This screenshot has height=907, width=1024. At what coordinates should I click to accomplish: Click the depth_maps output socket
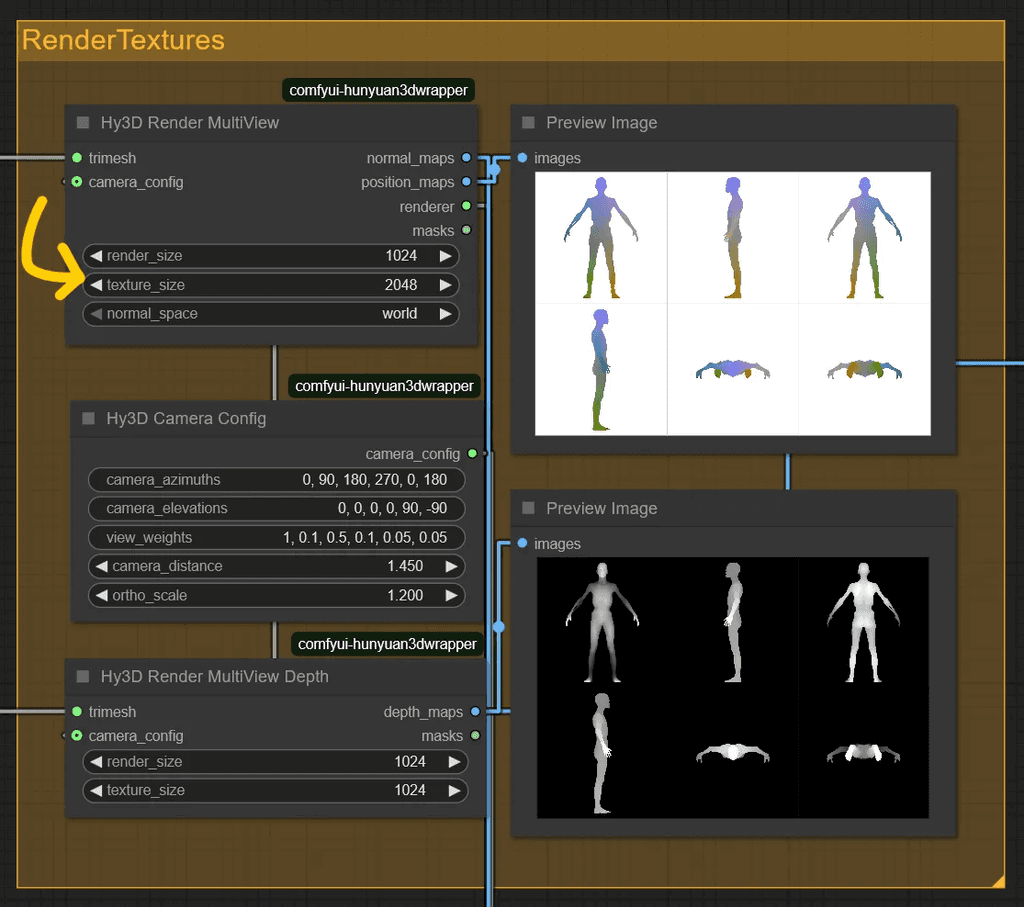click(x=476, y=712)
